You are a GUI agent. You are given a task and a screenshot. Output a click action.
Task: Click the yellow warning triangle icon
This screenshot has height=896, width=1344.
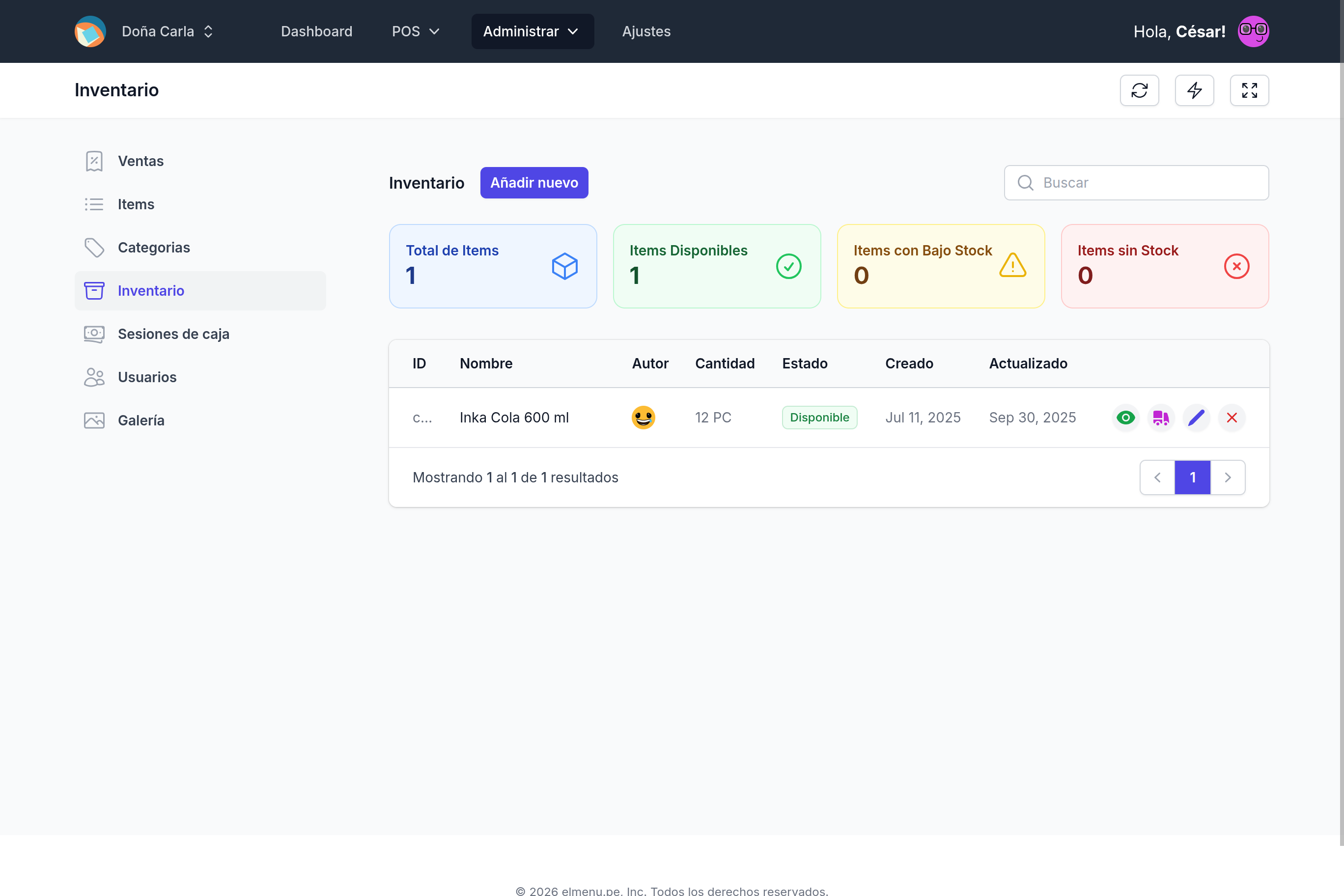(x=1012, y=265)
